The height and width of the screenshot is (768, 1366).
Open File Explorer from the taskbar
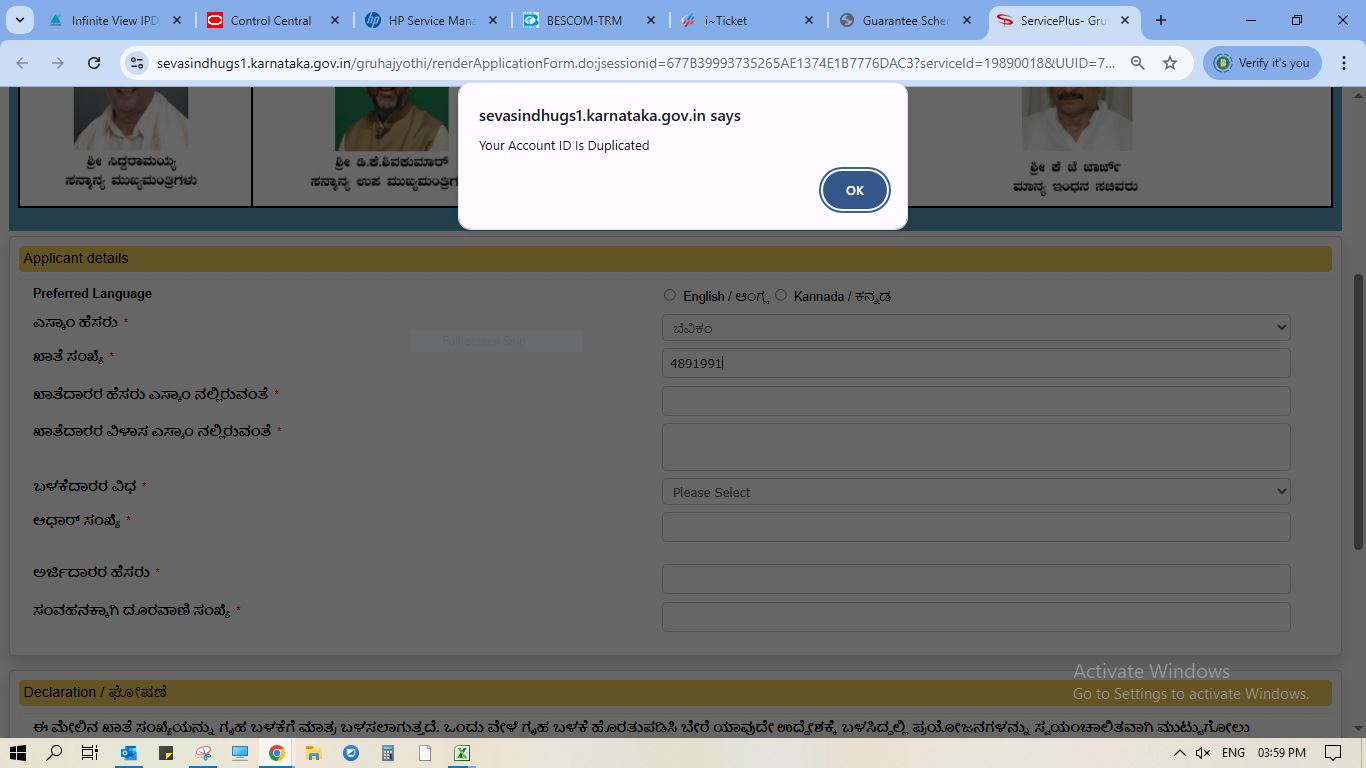314,753
